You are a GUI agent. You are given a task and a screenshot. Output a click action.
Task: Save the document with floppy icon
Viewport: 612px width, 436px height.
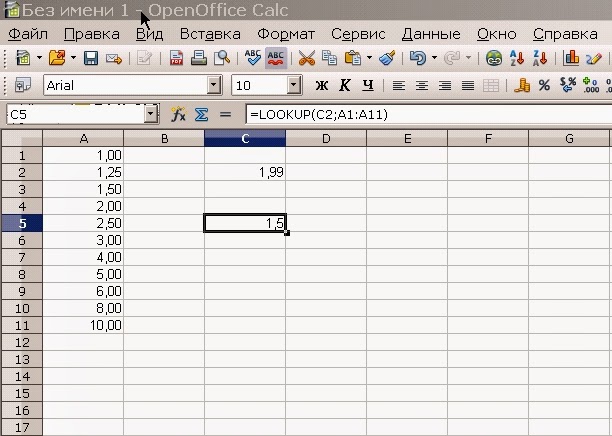(x=91, y=58)
